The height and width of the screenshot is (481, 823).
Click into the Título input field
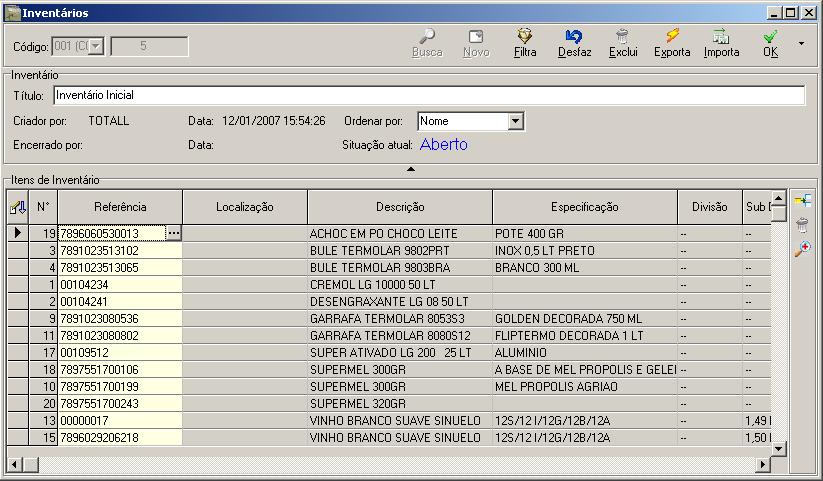pos(429,95)
